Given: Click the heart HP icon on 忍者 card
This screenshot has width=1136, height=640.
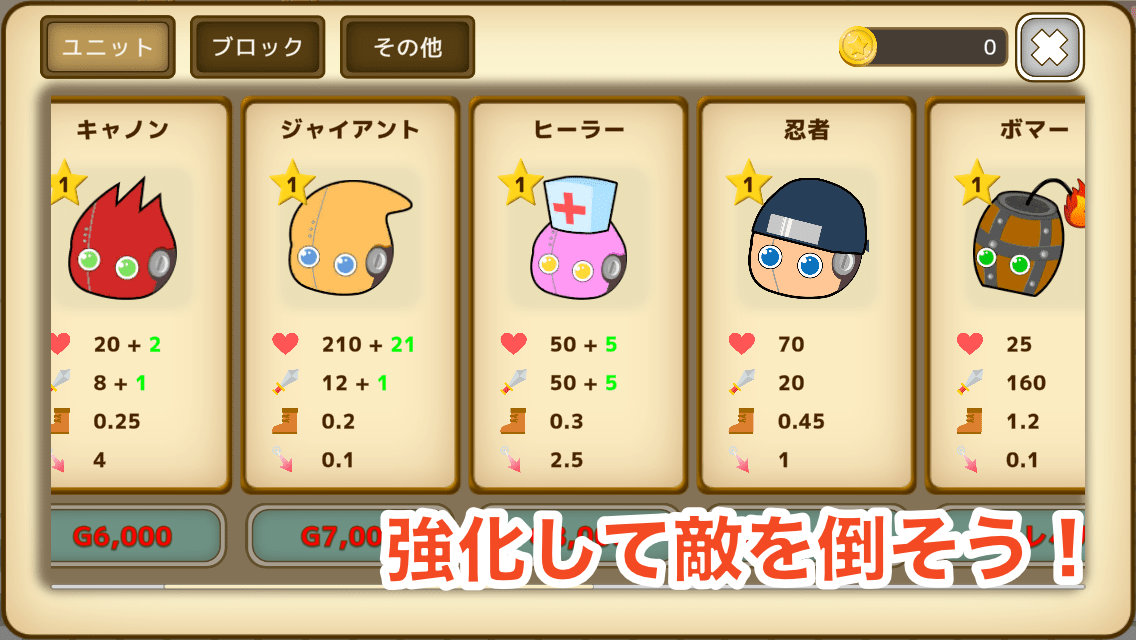Looking at the screenshot, I should pos(741,343).
